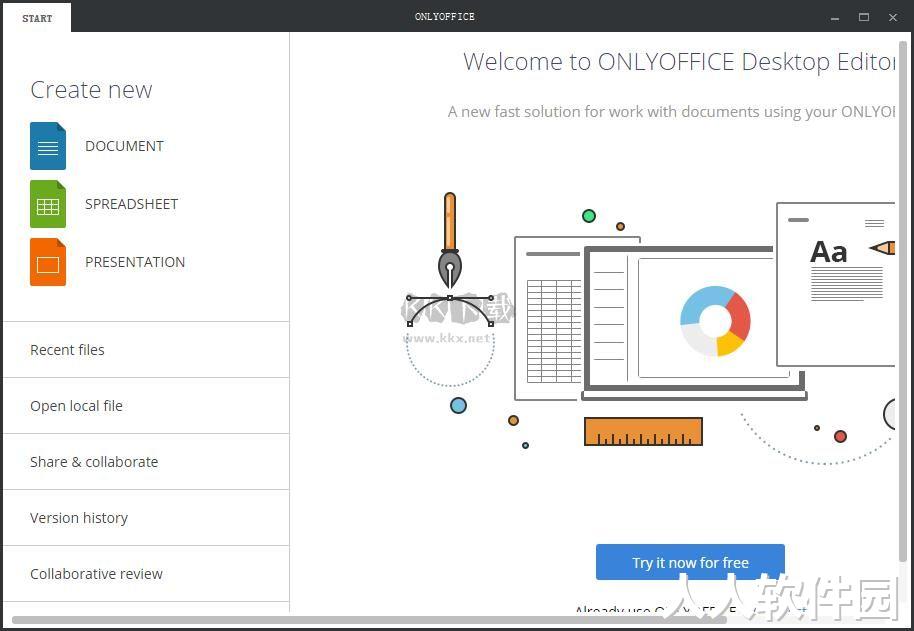Choose Open local file
914x631 pixels.
pyautogui.click(x=146, y=406)
